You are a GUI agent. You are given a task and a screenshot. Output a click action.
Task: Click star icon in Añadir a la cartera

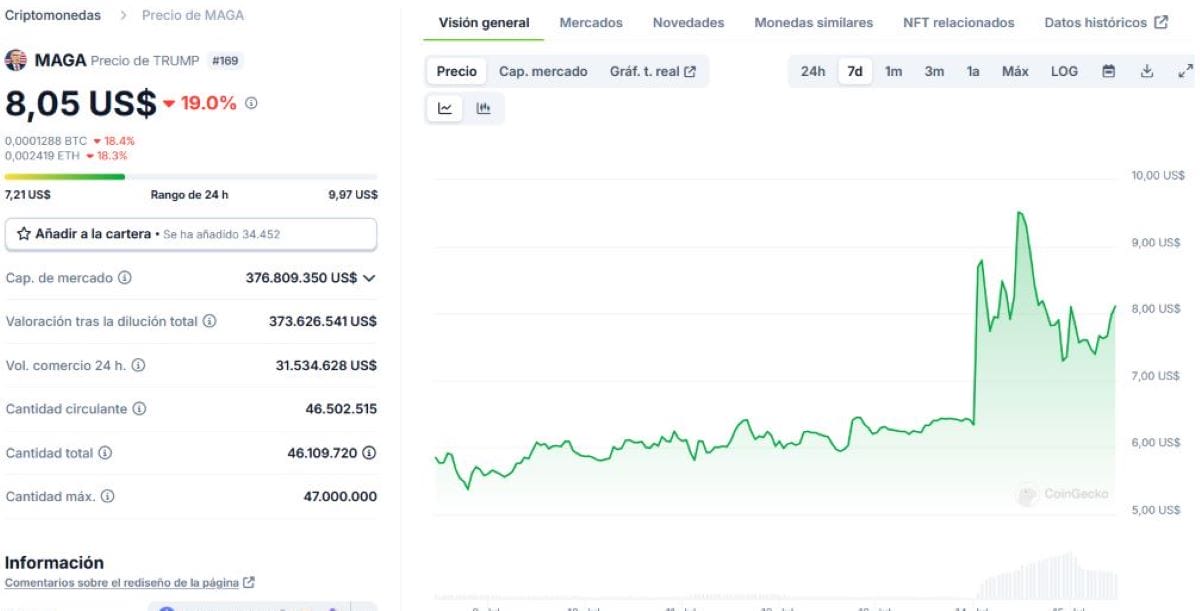pos(25,234)
